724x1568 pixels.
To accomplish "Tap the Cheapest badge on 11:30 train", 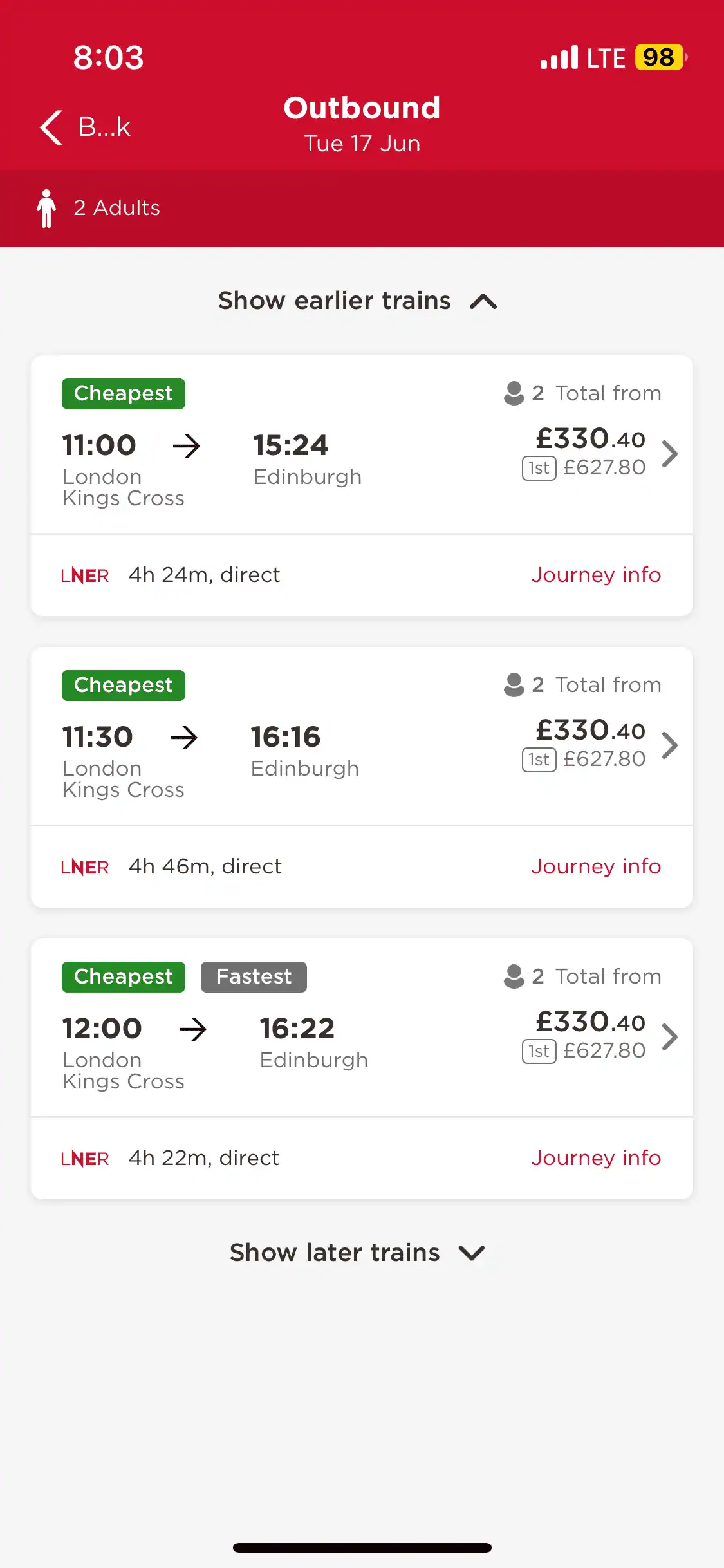I will (124, 686).
